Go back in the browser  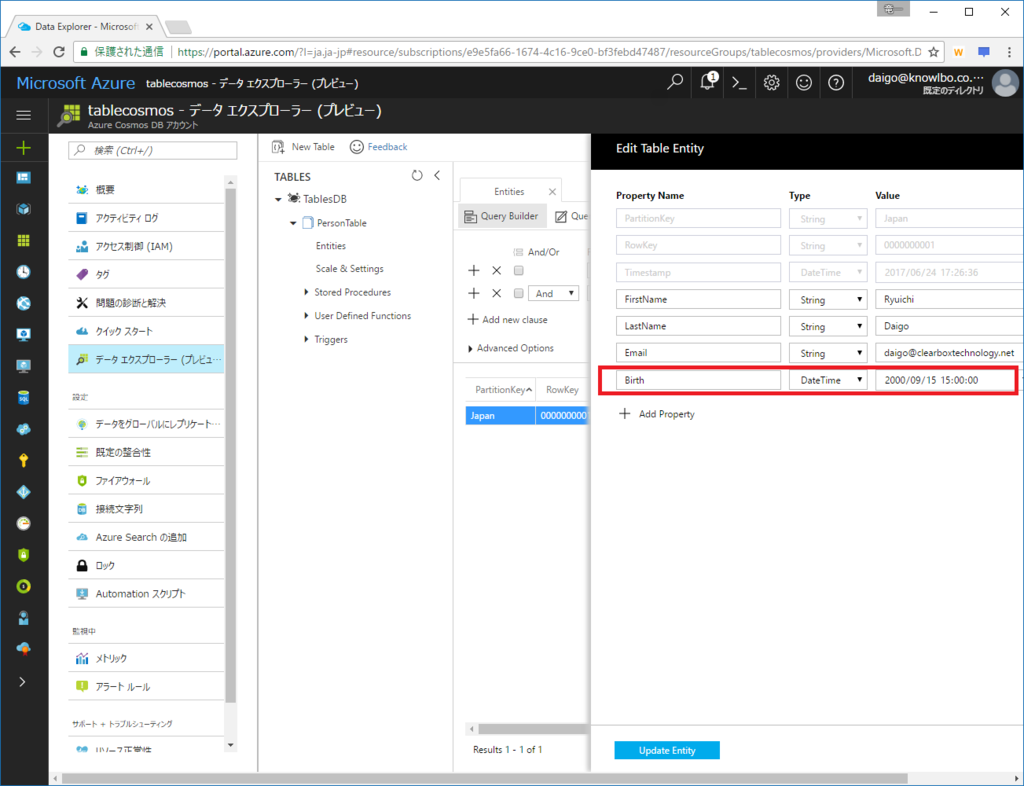tap(15, 52)
